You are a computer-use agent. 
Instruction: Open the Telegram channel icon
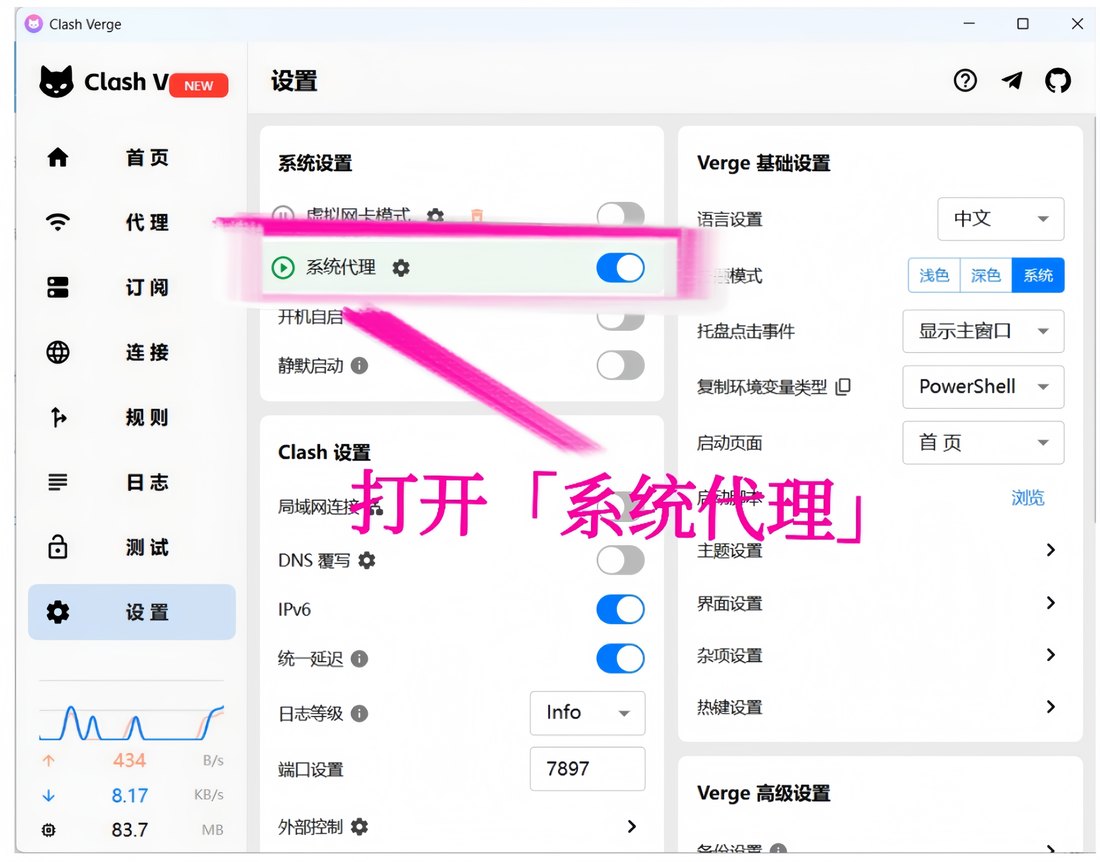click(x=1011, y=81)
